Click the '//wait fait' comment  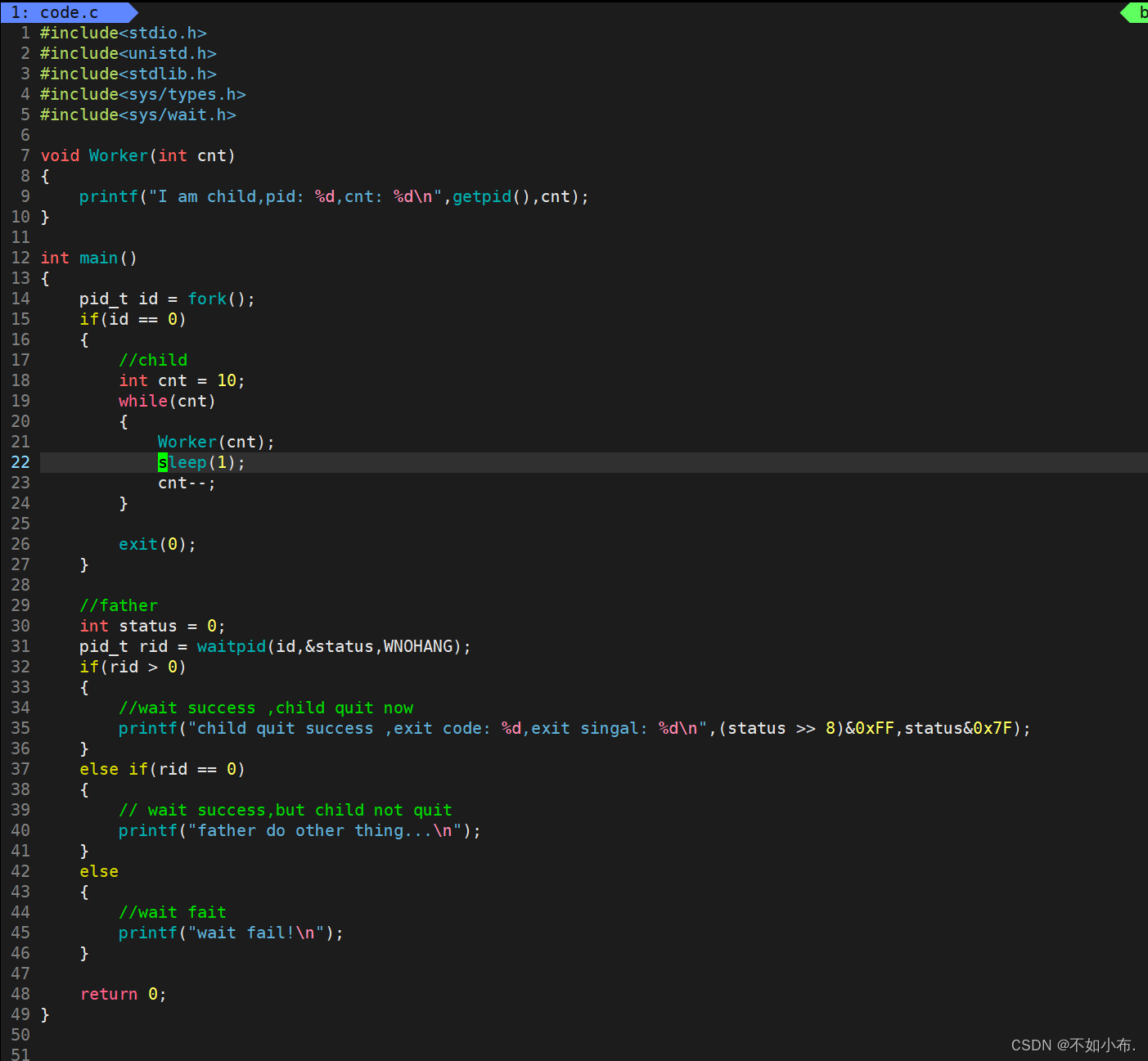(x=173, y=912)
